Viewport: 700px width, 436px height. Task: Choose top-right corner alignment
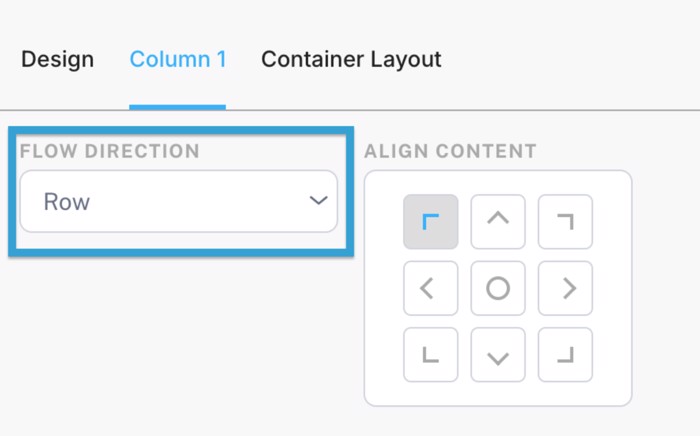[565, 222]
